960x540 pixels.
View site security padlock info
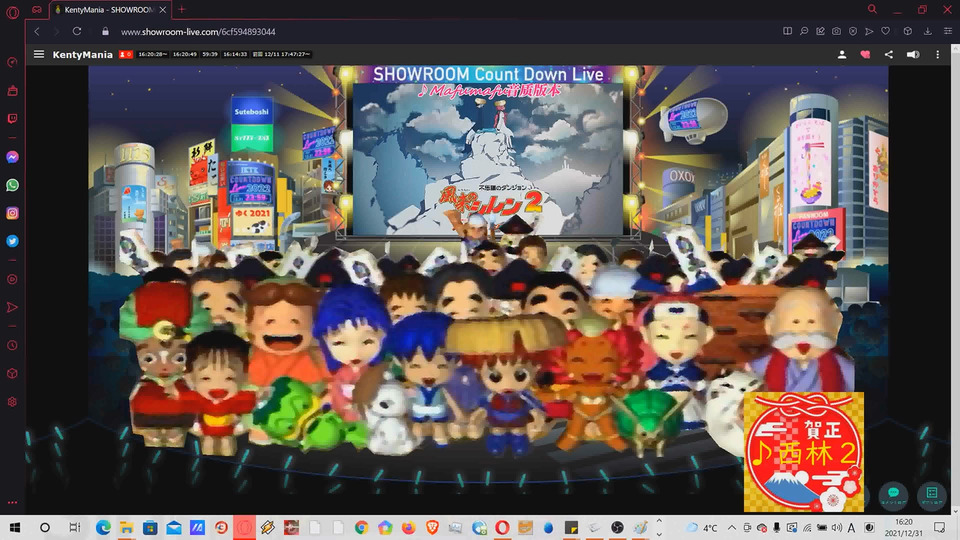coord(105,31)
